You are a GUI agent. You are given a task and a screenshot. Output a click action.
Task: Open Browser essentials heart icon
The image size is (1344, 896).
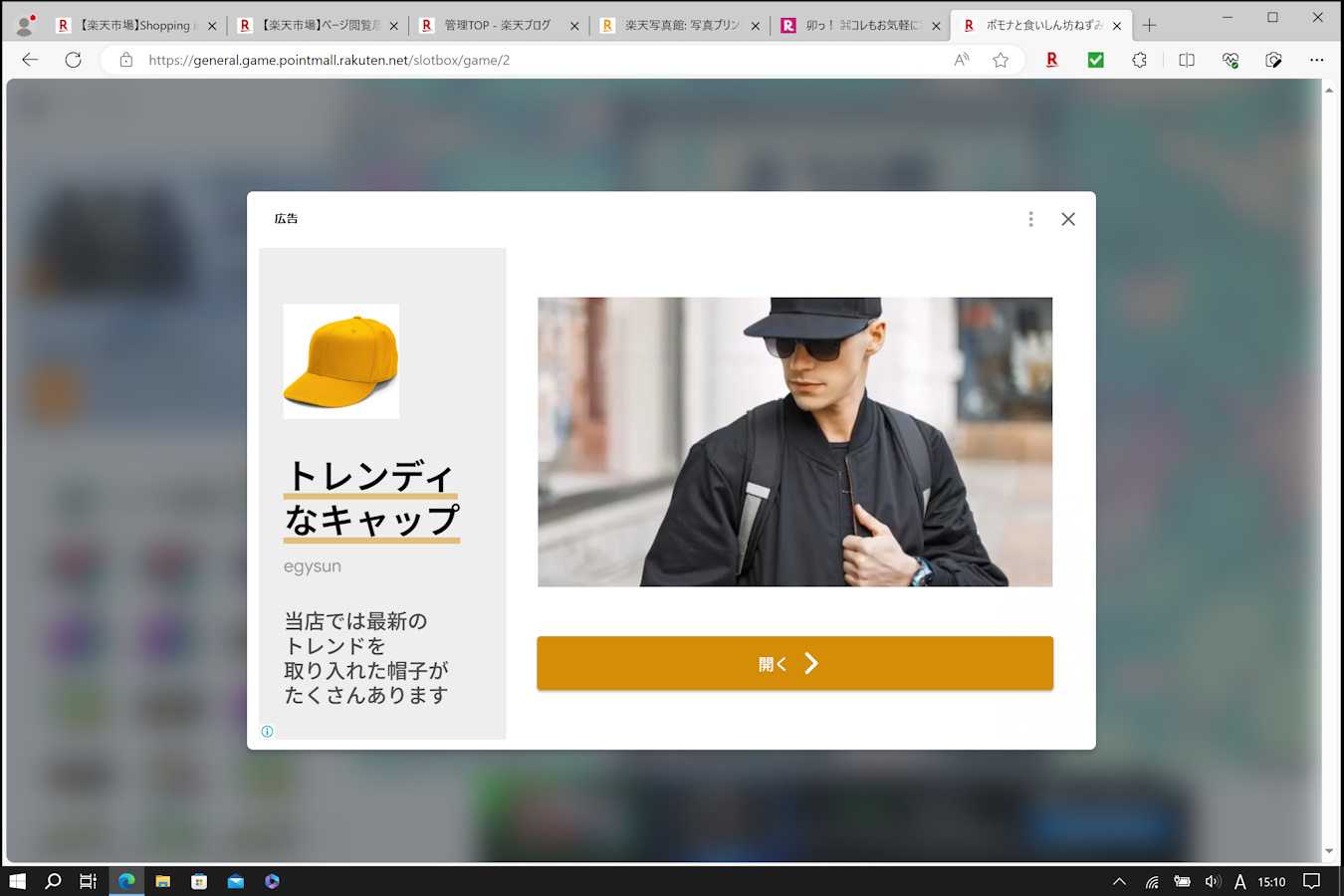pos(1230,60)
